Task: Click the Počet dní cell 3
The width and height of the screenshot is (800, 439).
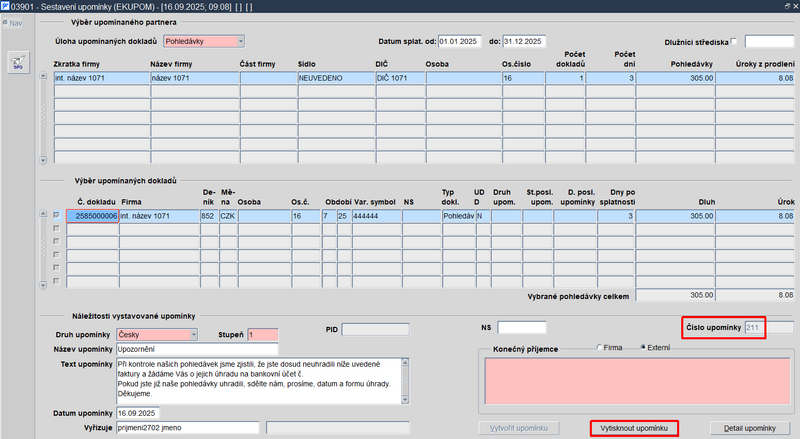Action: pyautogui.click(x=610, y=78)
